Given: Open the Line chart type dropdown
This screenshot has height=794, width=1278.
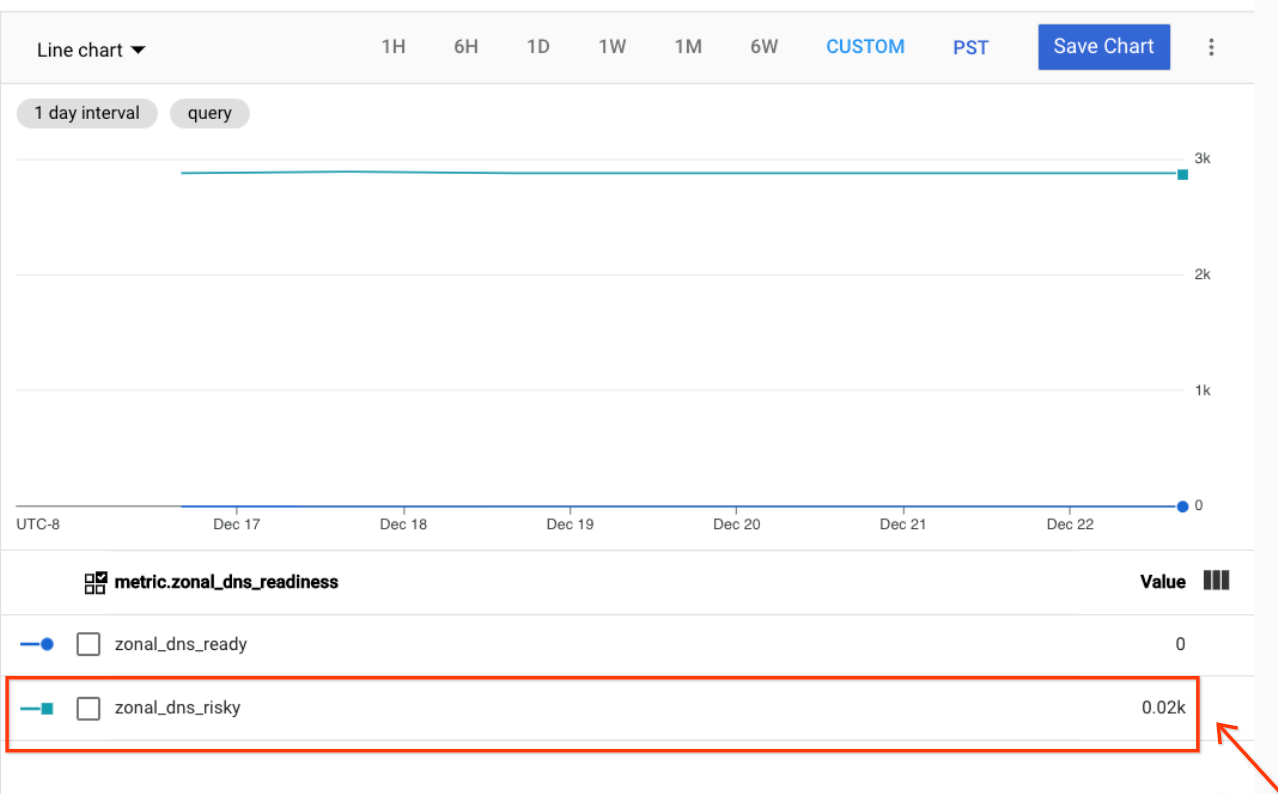Looking at the screenshot, I should 91,49.
